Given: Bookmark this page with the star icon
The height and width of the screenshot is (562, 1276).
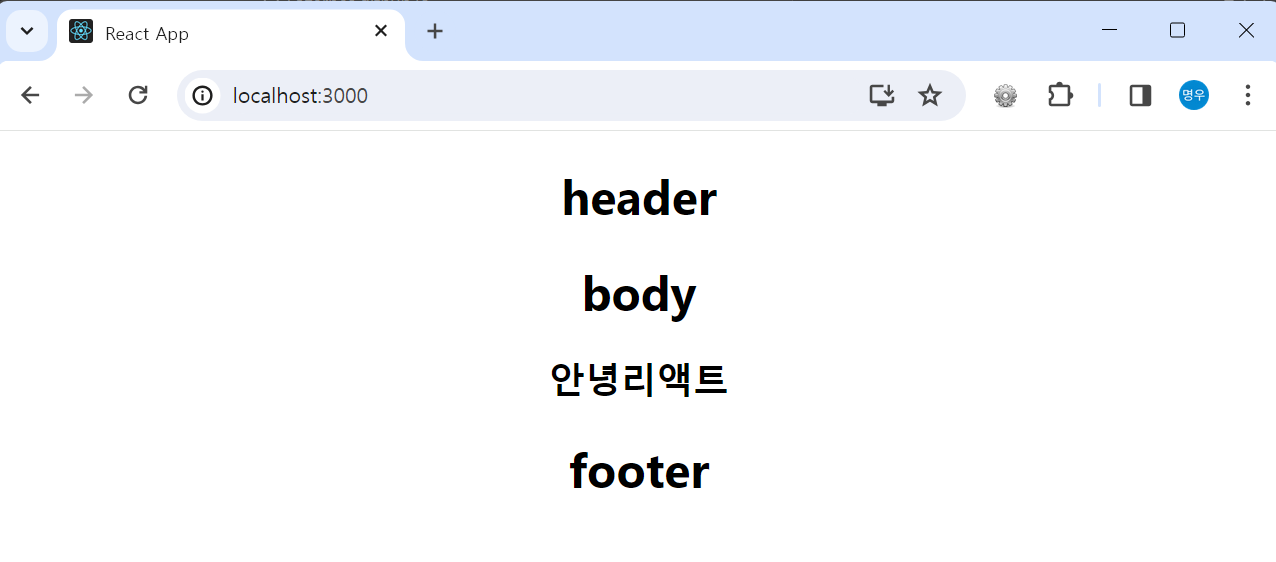Looking at the screenshot, I should pyautogui.click(x=930, y=95).
